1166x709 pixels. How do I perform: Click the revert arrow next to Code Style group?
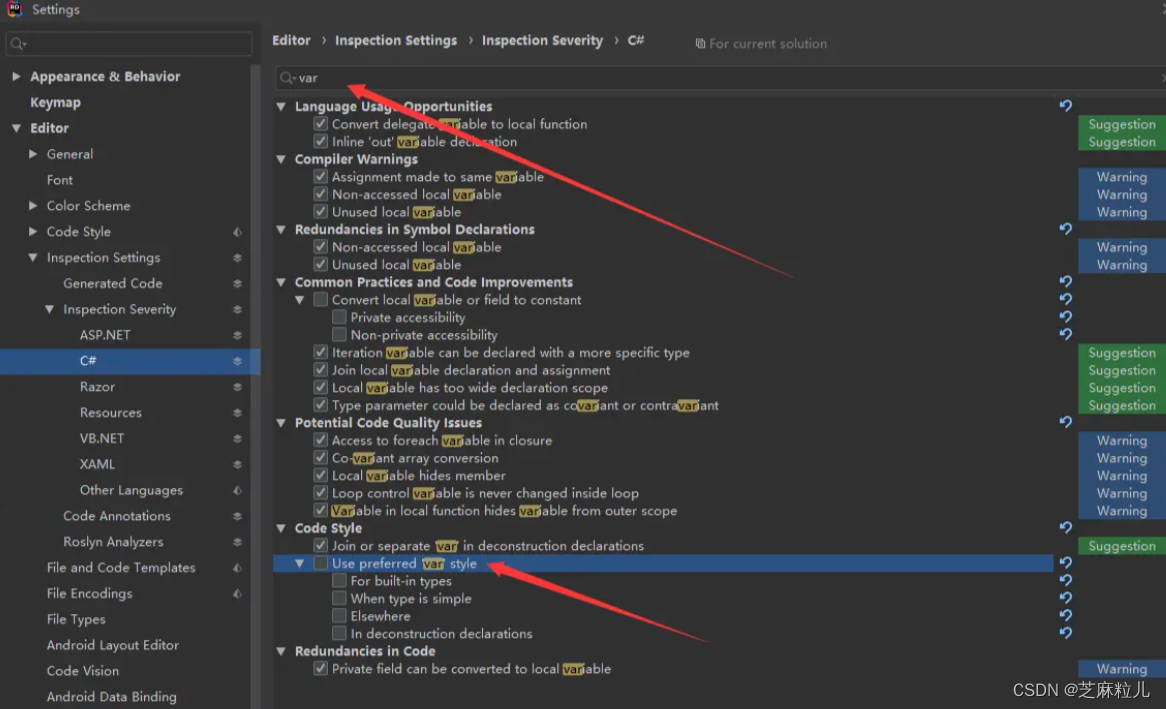[1065, 528]
